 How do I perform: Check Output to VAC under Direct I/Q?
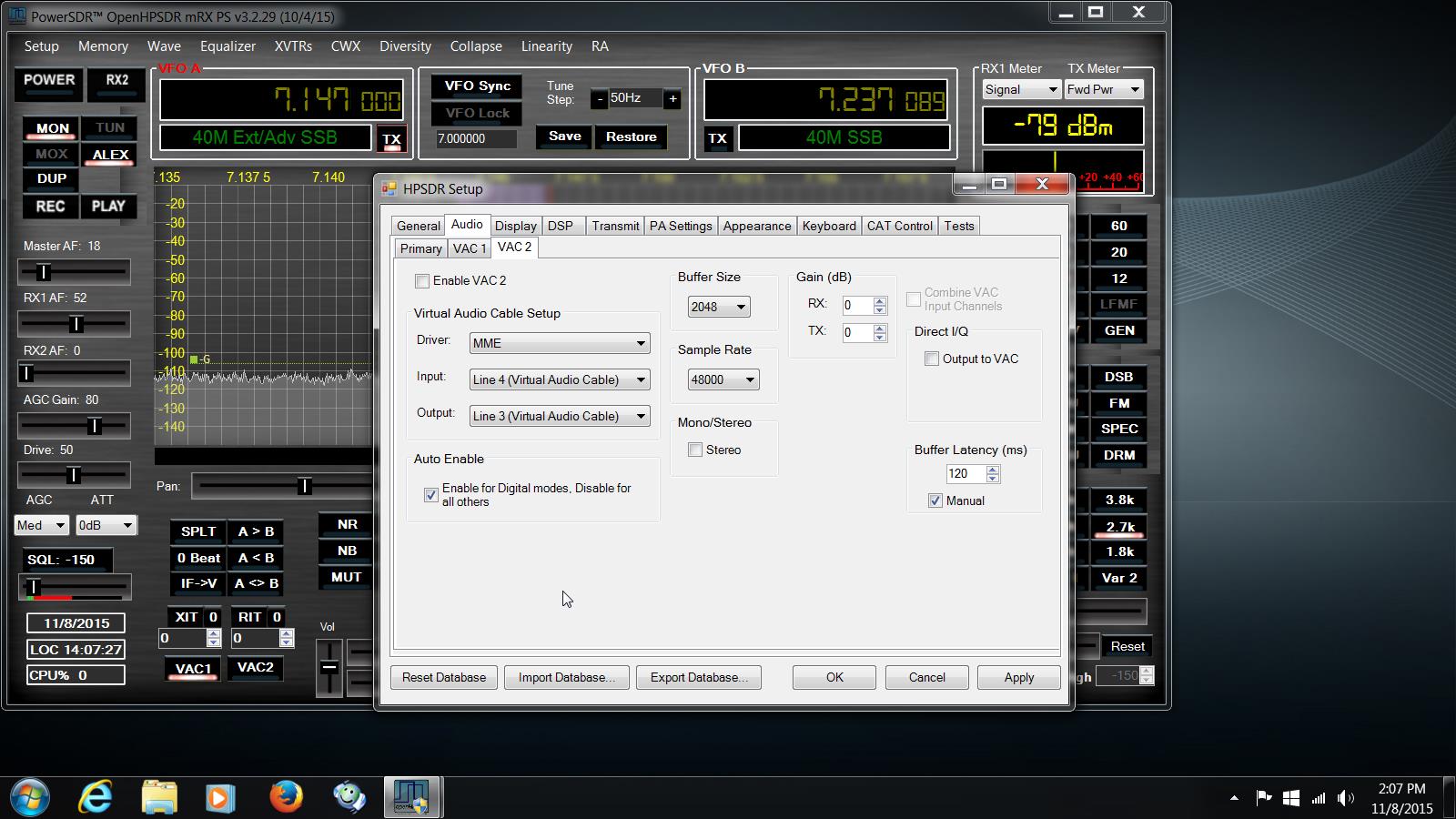point(932,359)
